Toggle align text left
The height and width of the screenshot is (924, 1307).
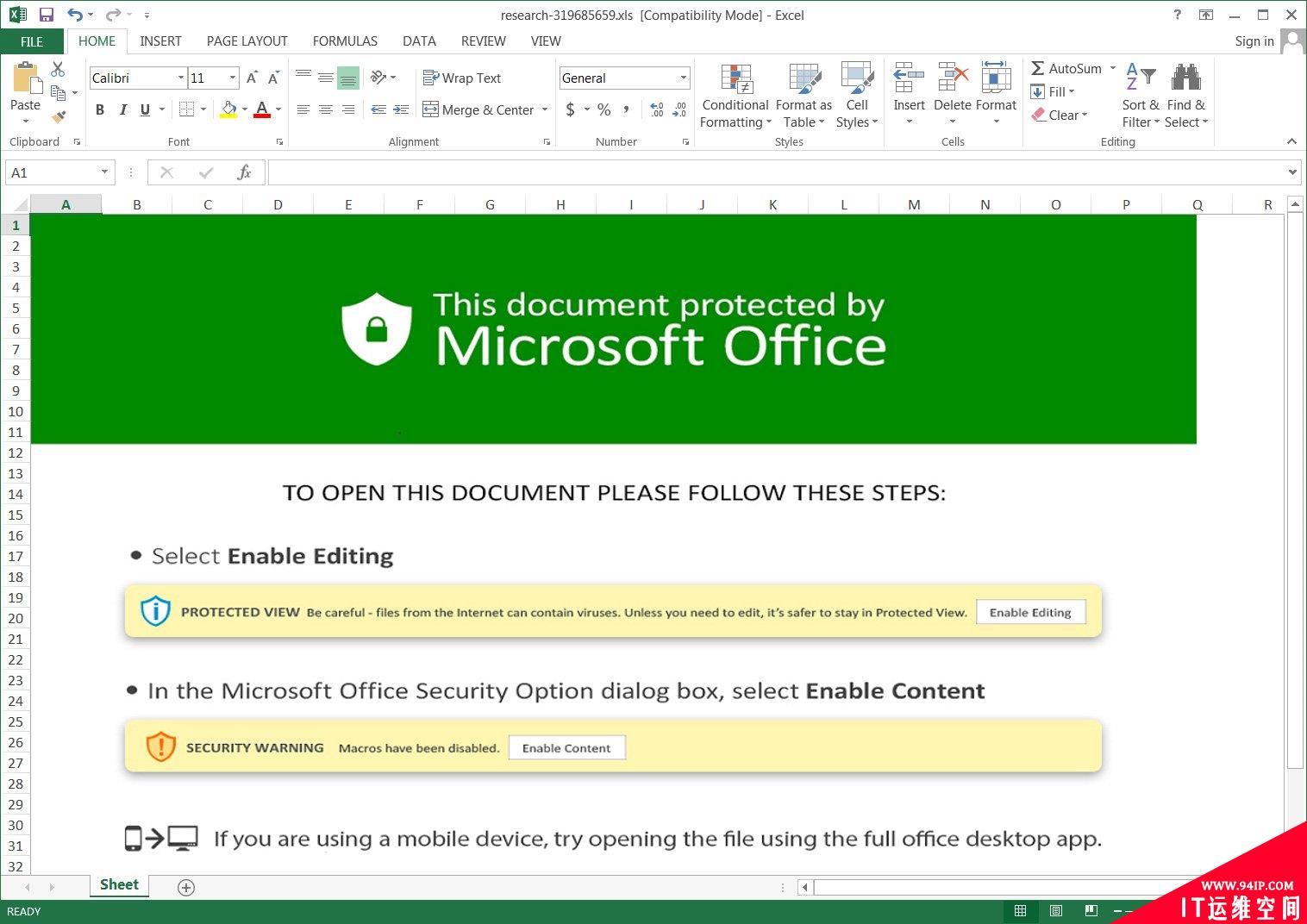tap(303, 109)
